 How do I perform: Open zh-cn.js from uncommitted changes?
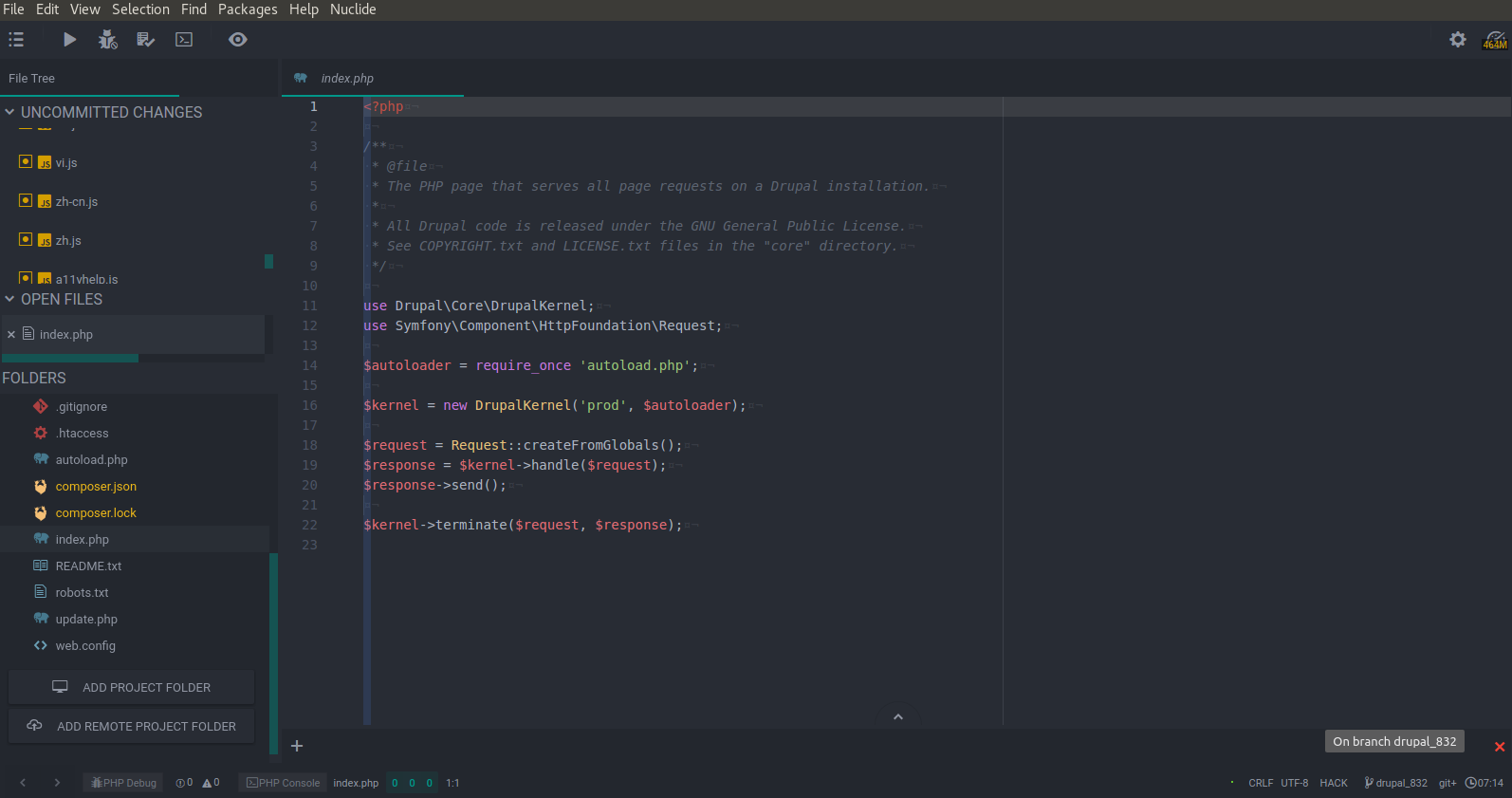pyautogui.click(x=77, y=202)
